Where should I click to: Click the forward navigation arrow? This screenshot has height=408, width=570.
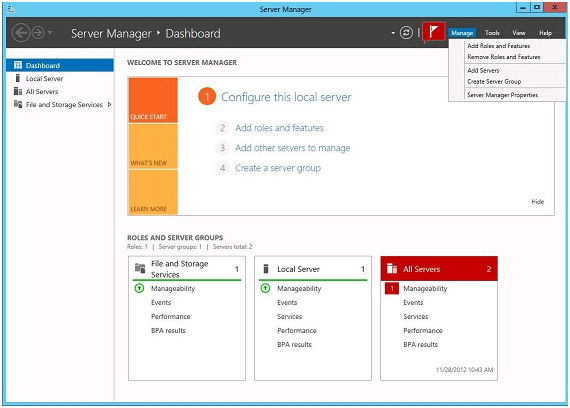coord(38,33)
